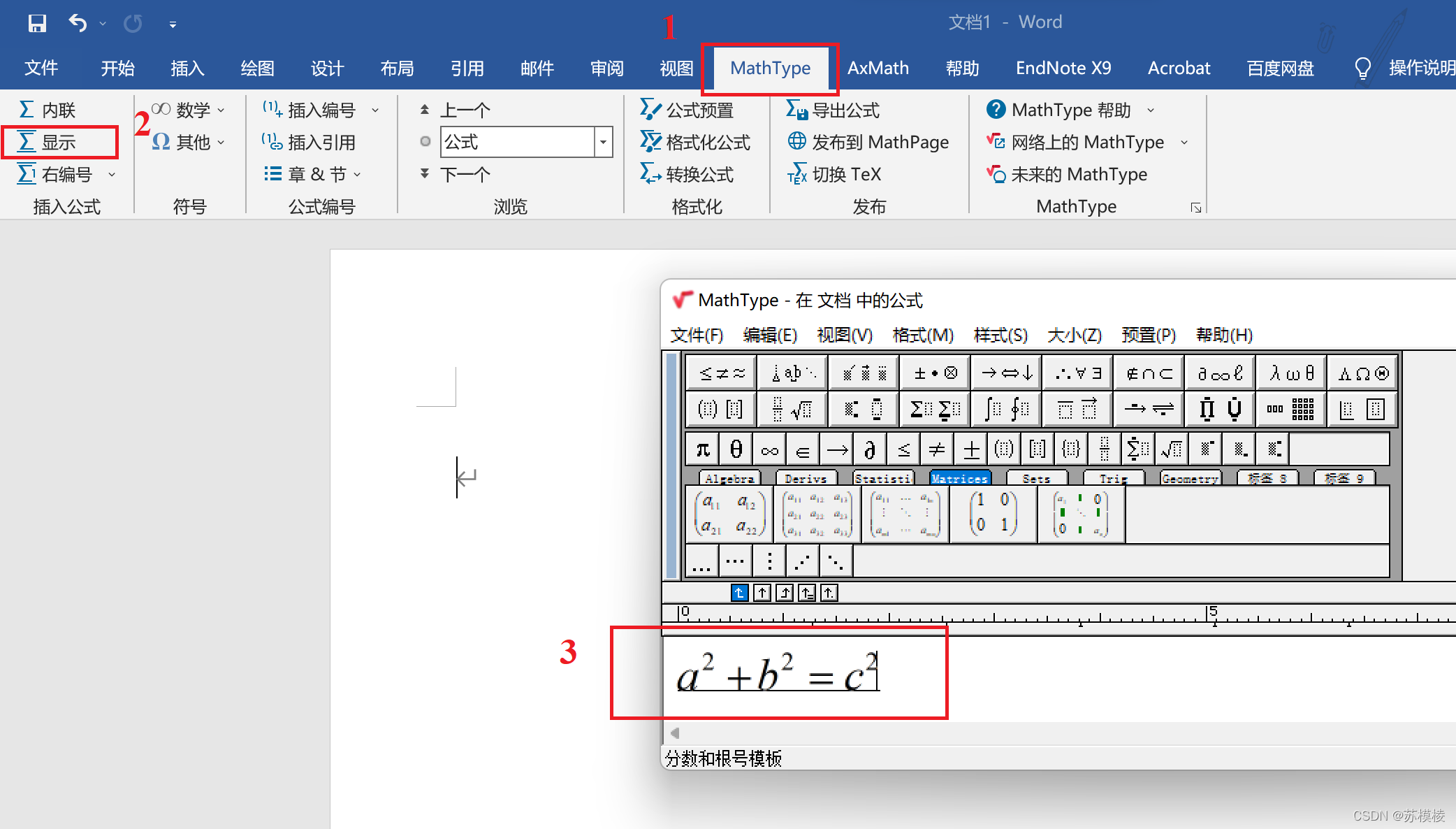The image size is (1456, 829).
Task: Save the Word document
Action: (x=37, y=23)
